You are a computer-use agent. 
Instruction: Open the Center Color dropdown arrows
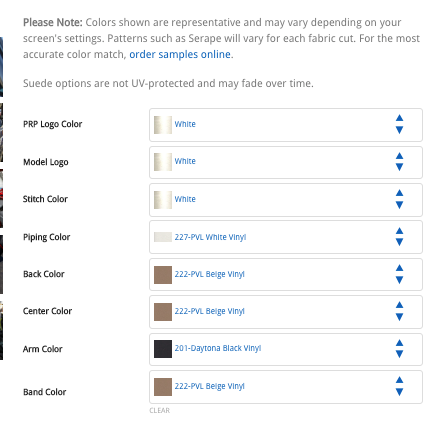click(x=399, y=311)
